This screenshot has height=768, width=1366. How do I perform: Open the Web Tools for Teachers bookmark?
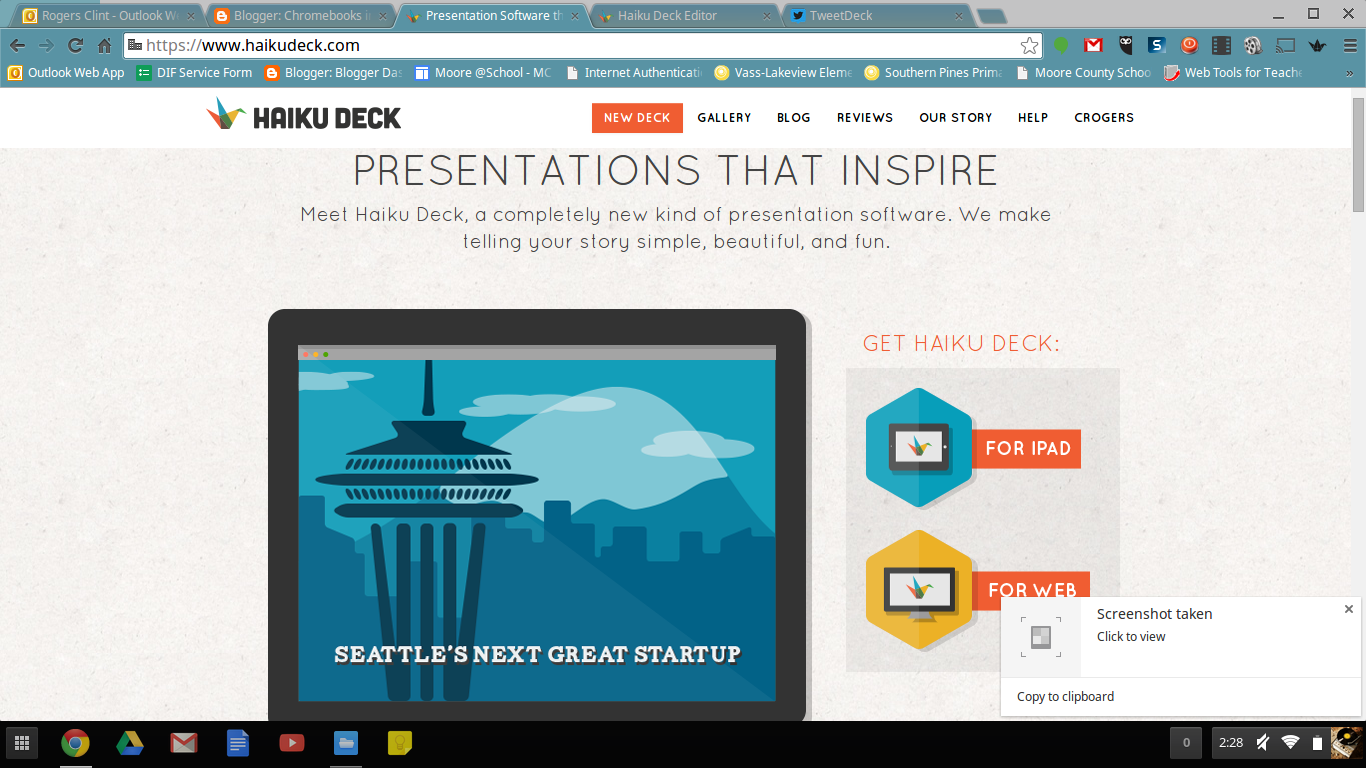pyautogui.click(x=1233, y=73)
